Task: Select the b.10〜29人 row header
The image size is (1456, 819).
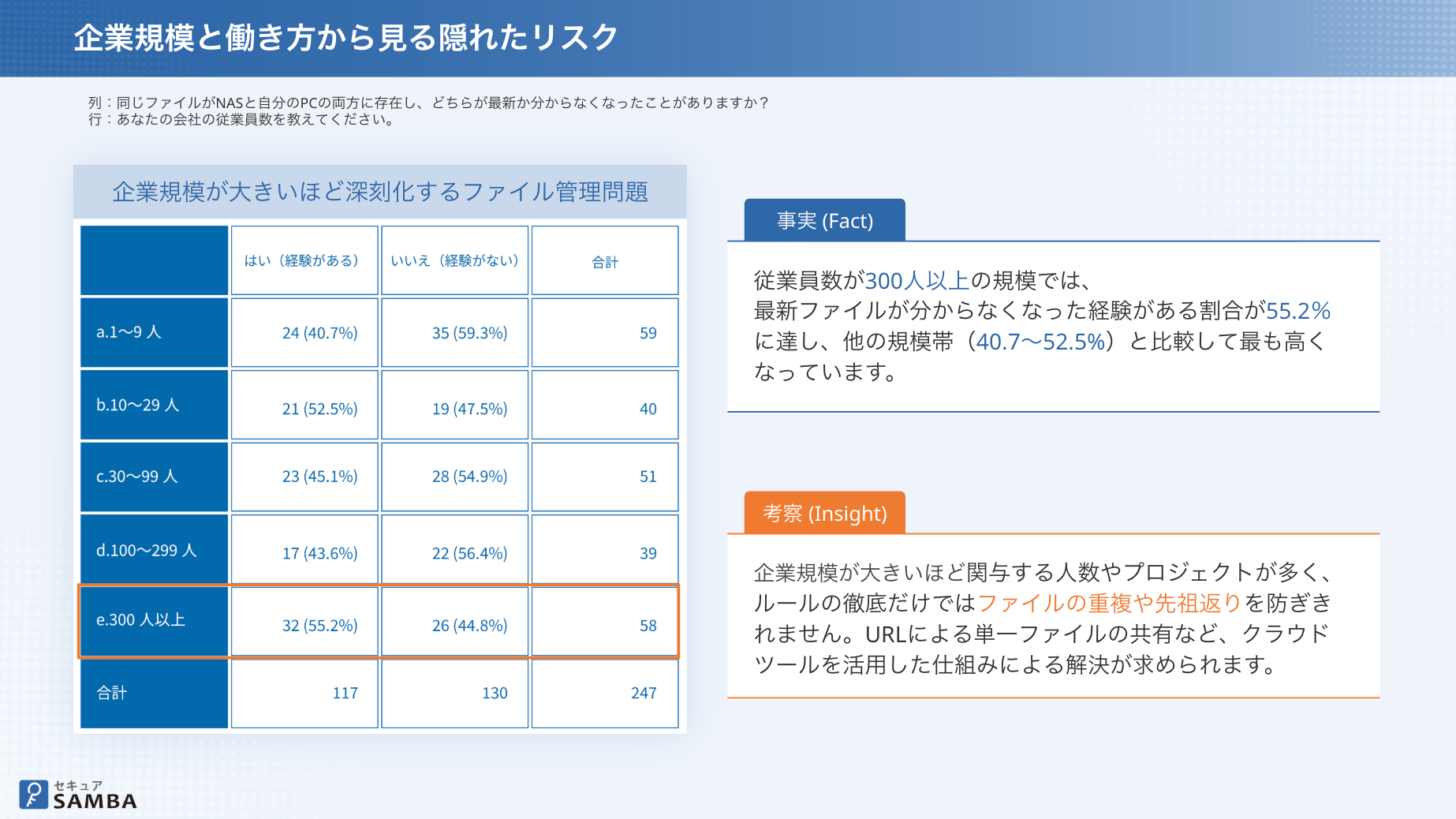Action: click(x=154, y=405)
